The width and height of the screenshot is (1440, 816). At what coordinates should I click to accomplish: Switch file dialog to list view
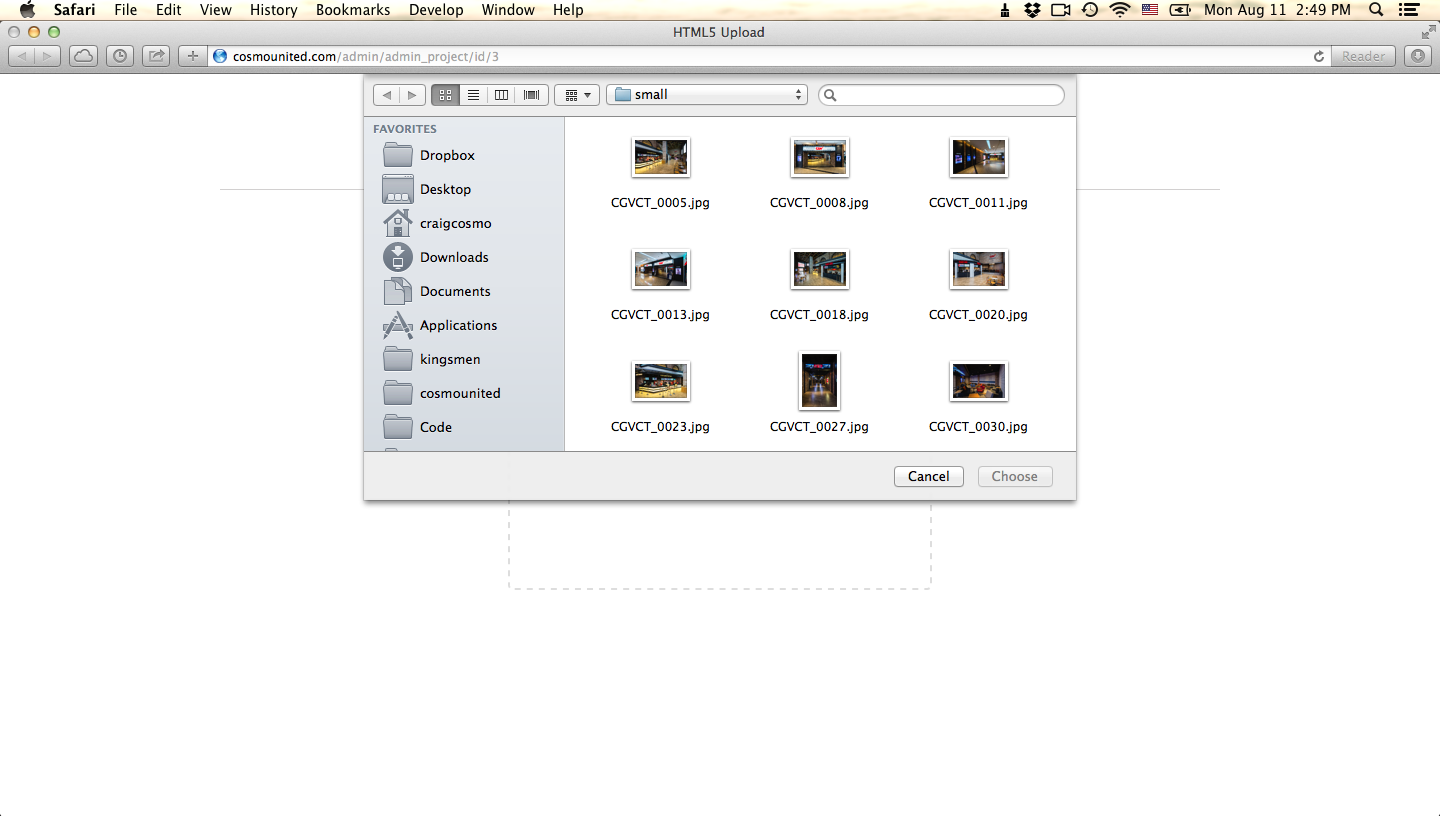[473, 95]
